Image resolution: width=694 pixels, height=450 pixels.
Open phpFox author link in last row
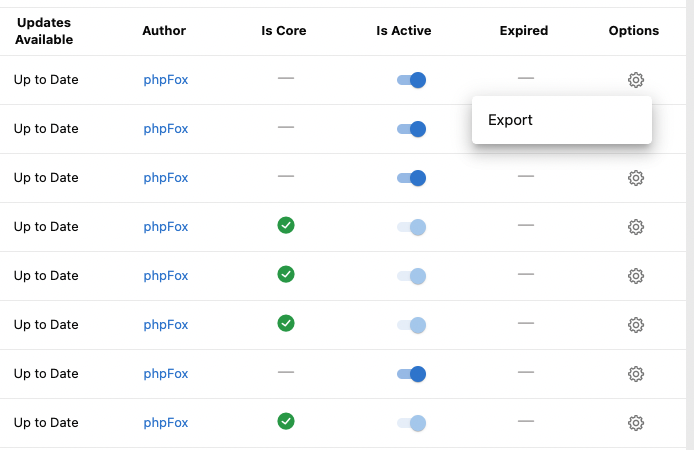tap(166, 423)
